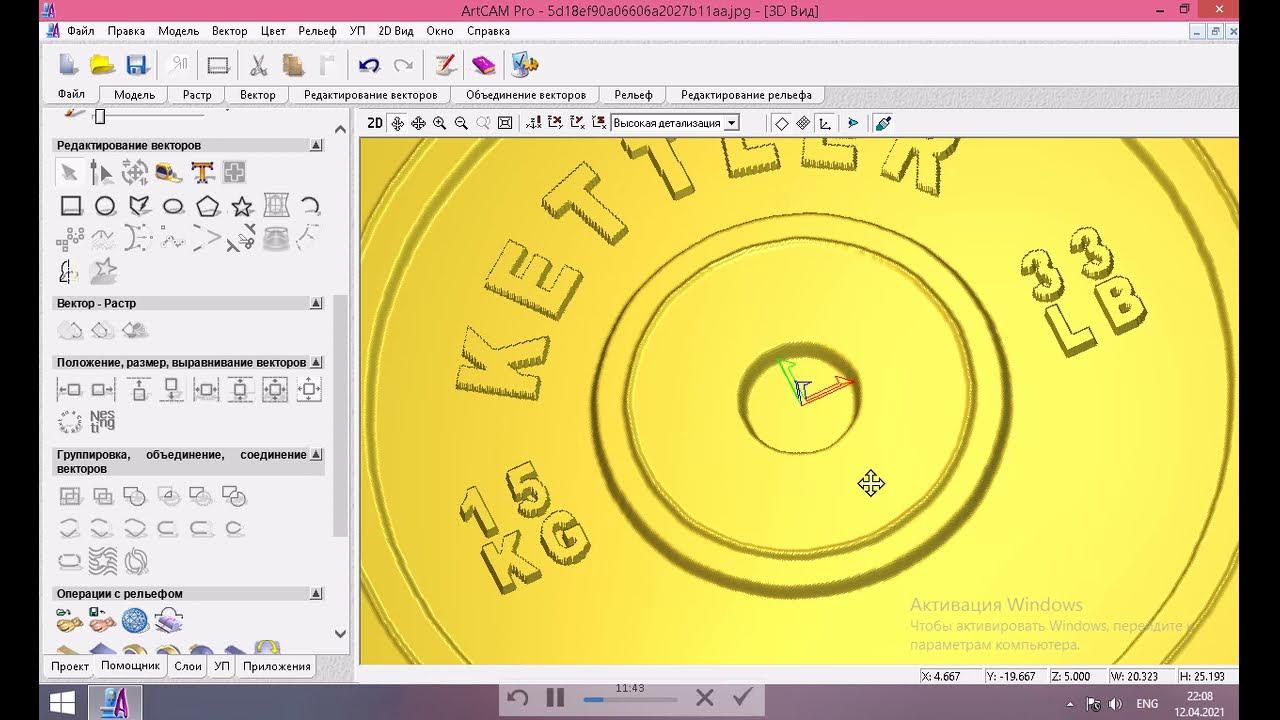
Task: Select the Create Rectangle tool
Action: pos(71,206)
